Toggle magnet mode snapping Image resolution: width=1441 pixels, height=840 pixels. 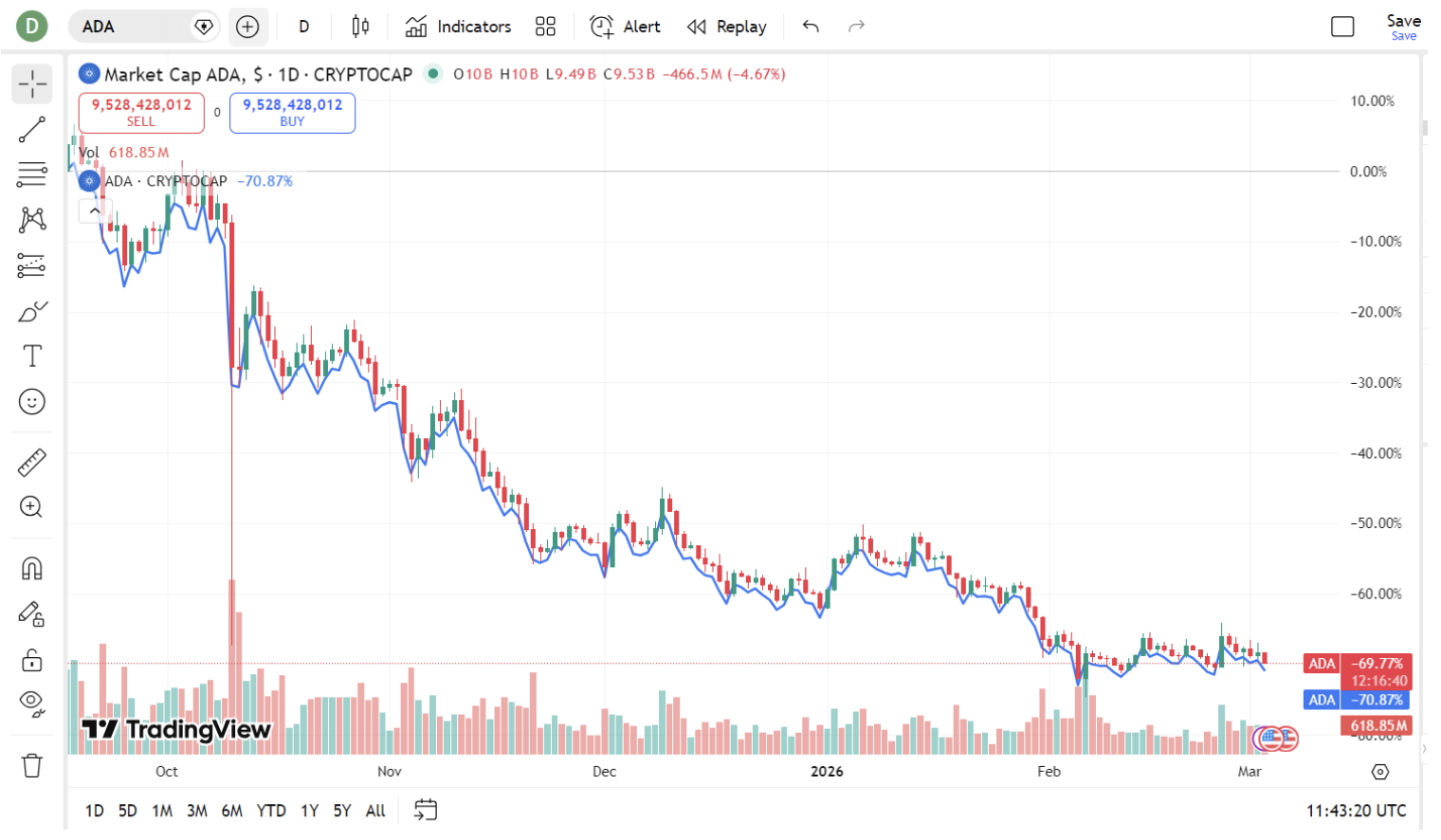[x=31, y=568]
